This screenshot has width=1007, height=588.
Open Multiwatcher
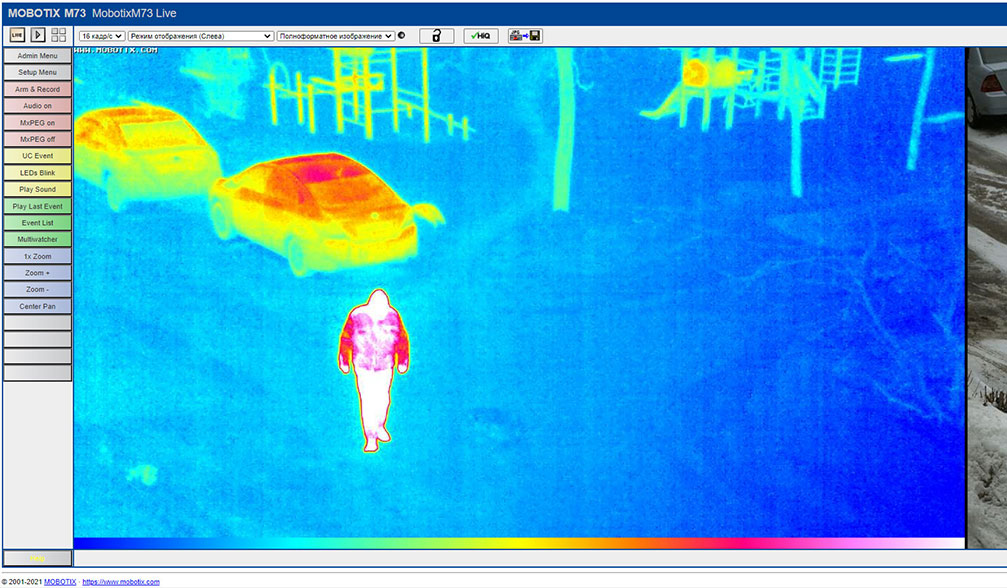click(37, 239)
